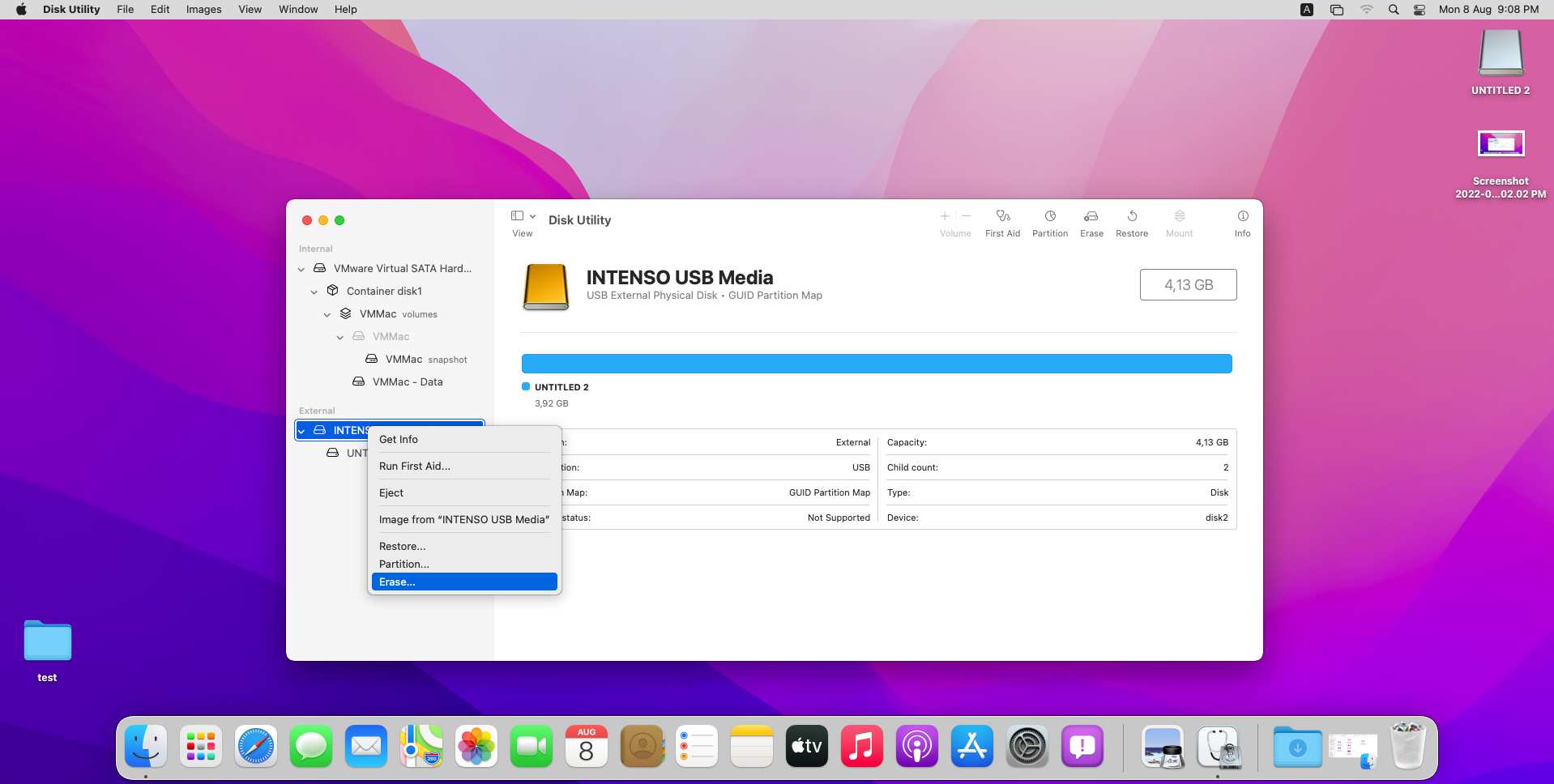Open Finder from the Dock
Screen dimensions: 1554x784
[146, 746]
